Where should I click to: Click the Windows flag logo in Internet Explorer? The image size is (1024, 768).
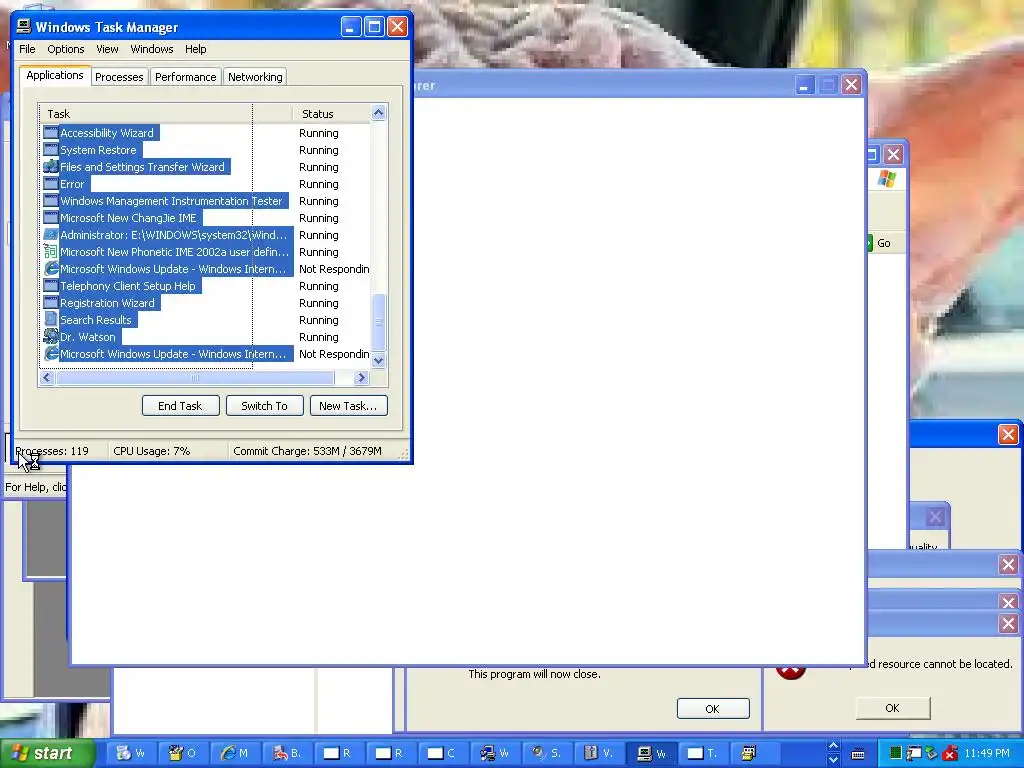(x=887, y=178)
